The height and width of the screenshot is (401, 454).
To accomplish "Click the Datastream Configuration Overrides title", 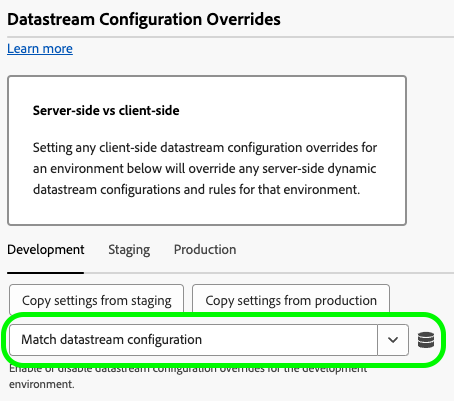I will click(144, 19).
